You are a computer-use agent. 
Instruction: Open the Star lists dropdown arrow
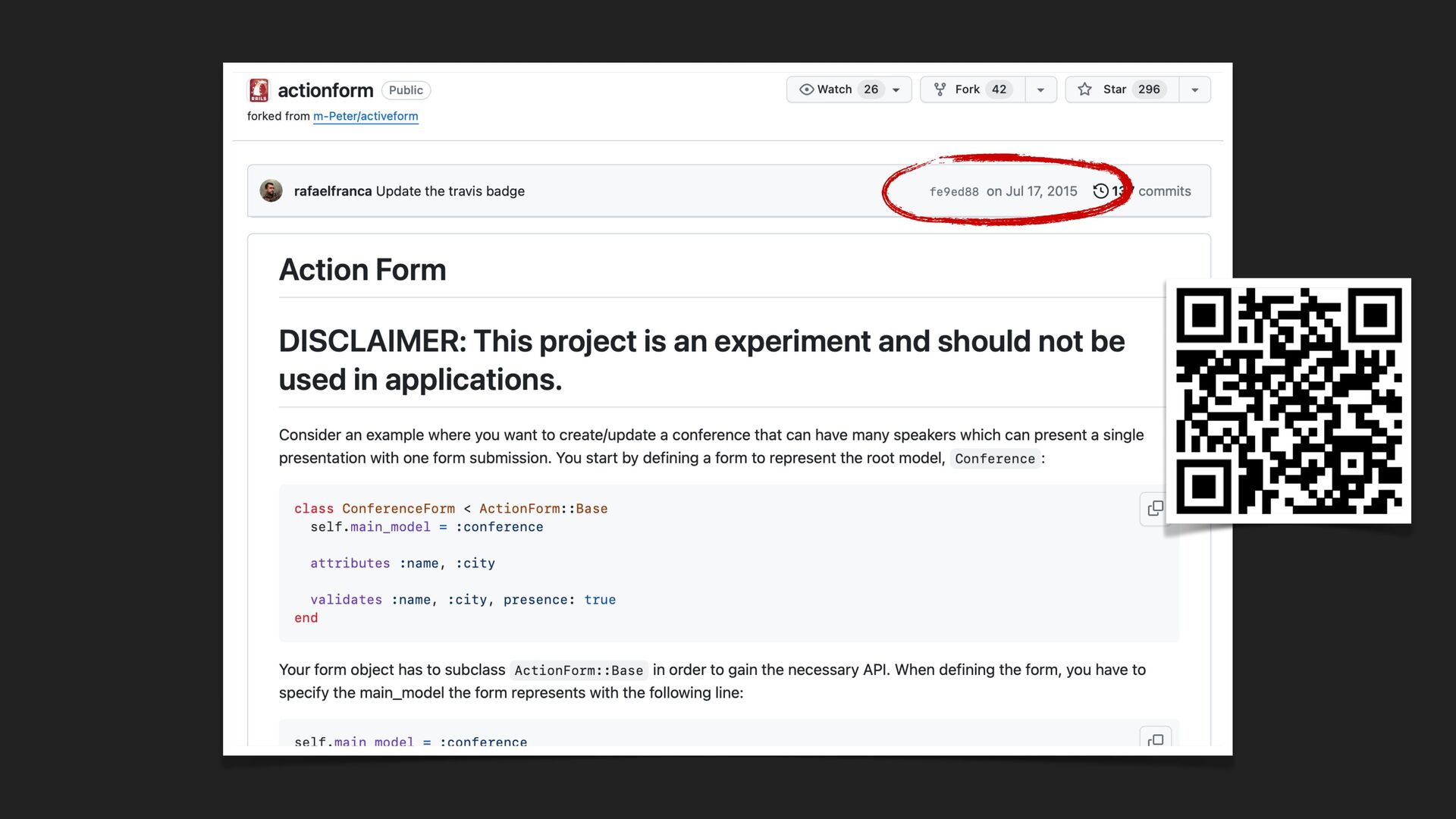(x=1194, y=90)
